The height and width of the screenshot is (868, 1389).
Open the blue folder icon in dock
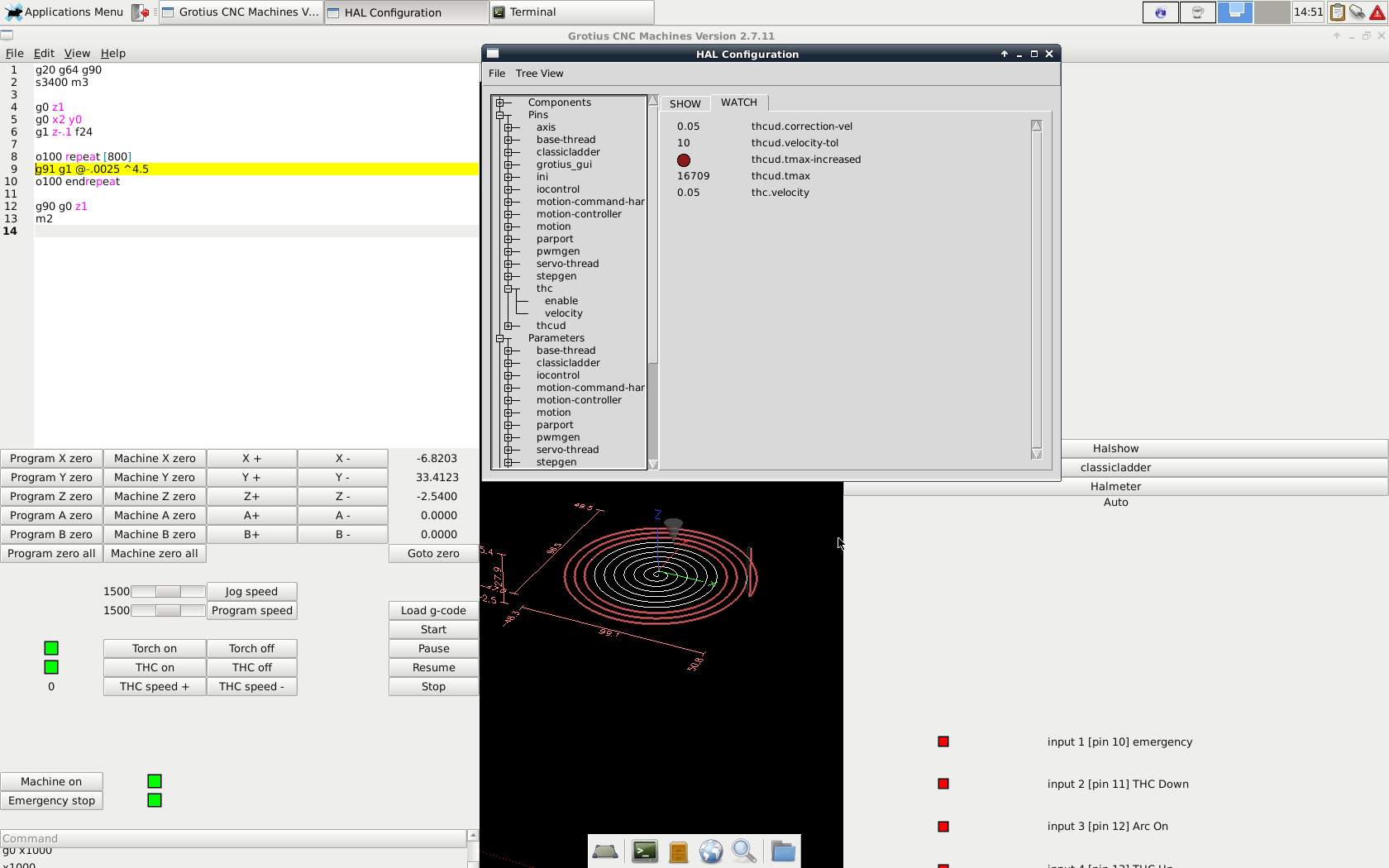[782, 851]
